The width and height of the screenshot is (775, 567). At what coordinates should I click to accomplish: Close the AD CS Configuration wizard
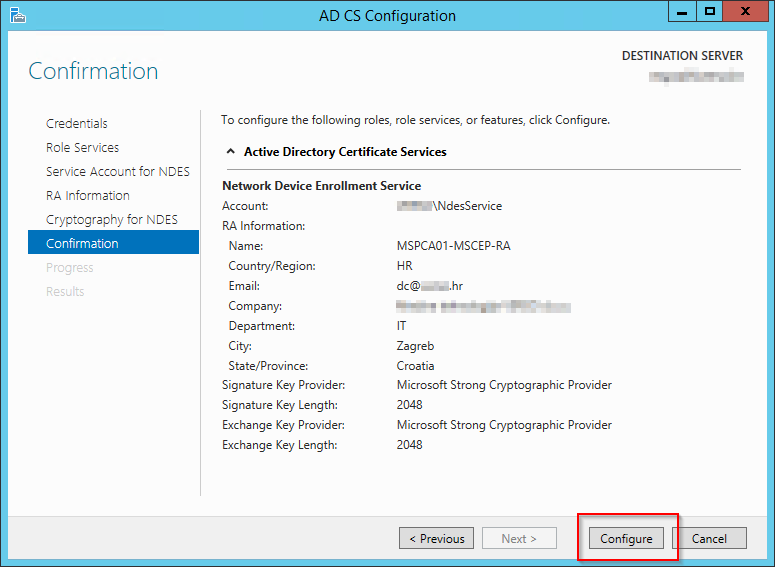click(x=746, y=12)
